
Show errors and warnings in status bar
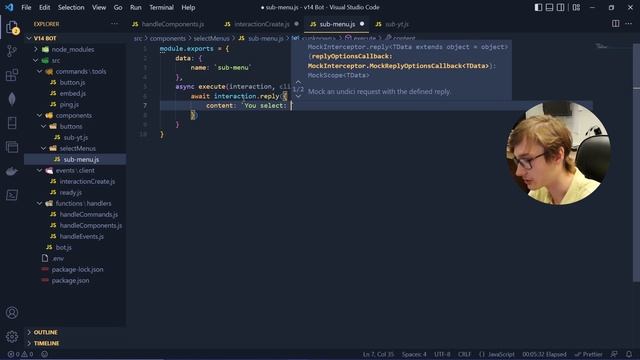pos(20,354)
